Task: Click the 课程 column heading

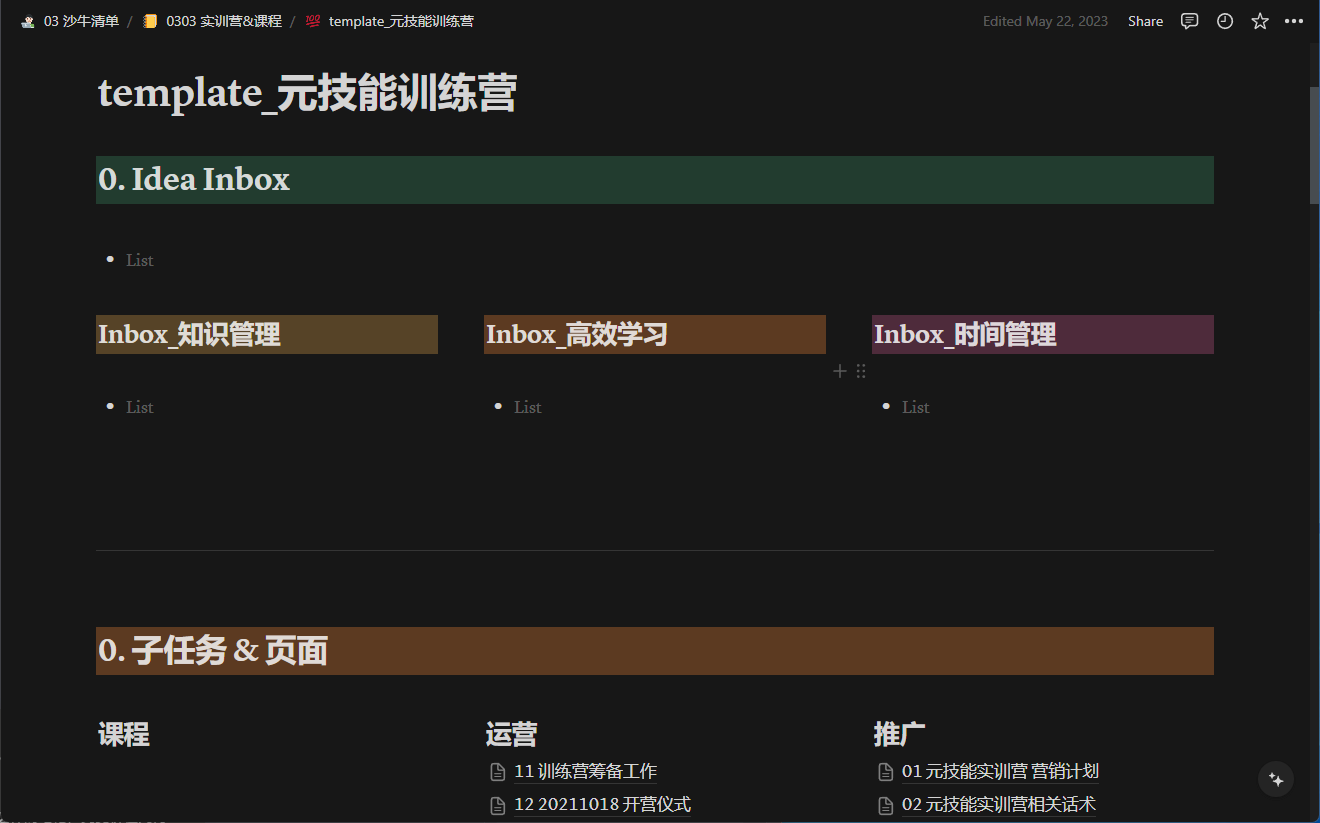Action: [x=124, y=735]
